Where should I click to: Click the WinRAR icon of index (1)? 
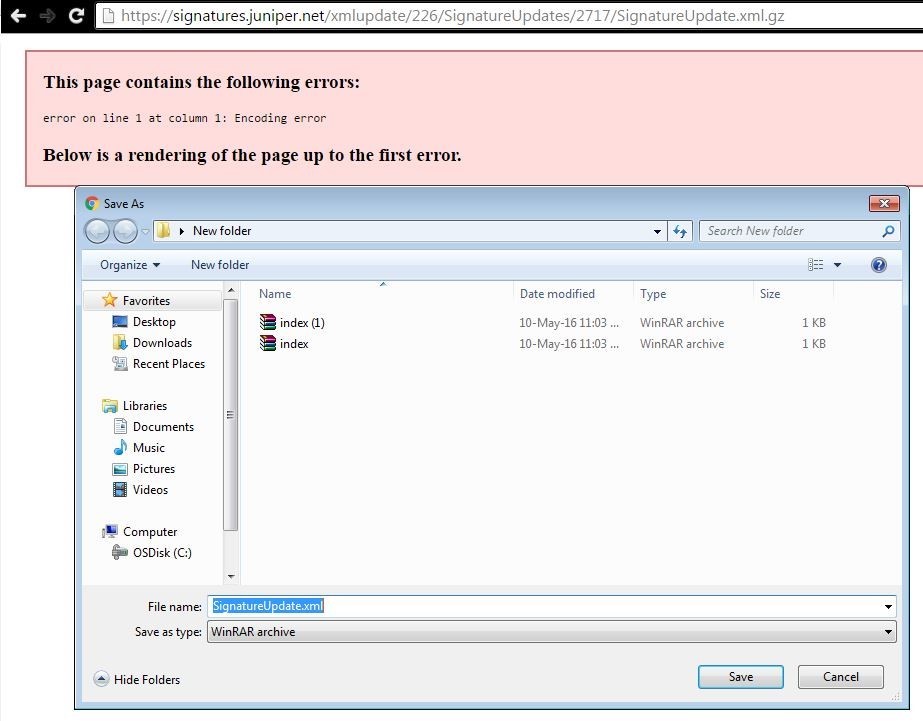(268, 322)
